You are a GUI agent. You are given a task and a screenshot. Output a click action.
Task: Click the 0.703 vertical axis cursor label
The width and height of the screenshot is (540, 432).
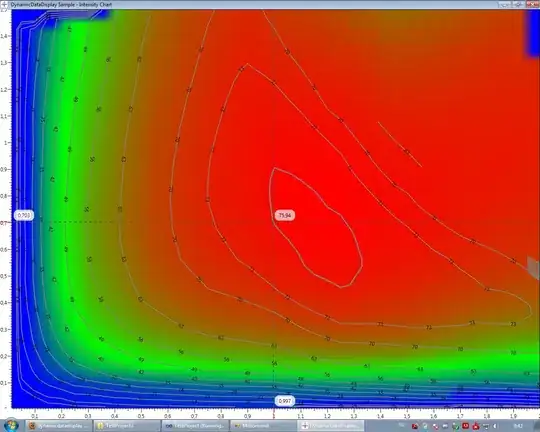point(24,215)
